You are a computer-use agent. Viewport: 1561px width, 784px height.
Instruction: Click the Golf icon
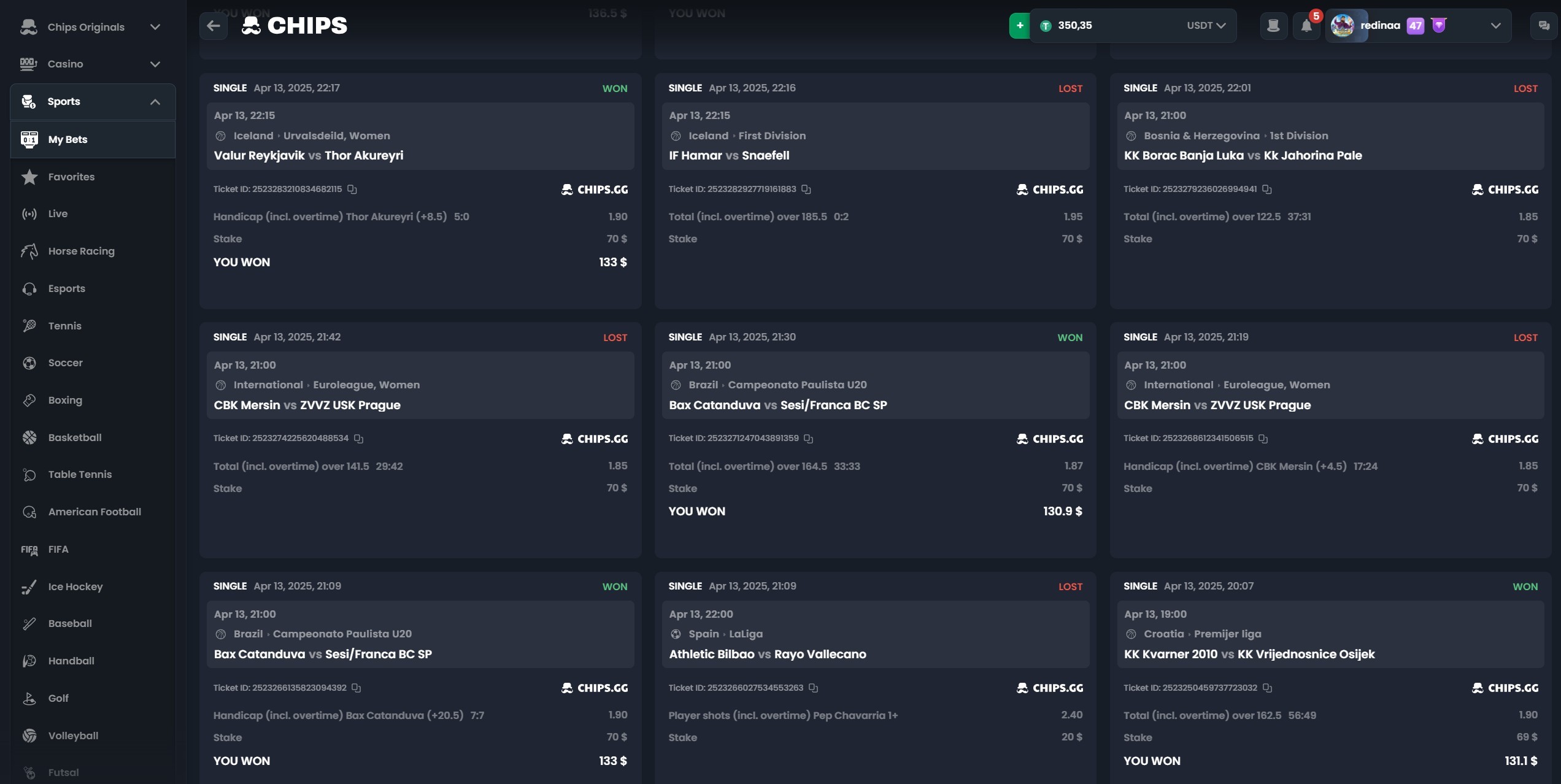pos(29,698)
